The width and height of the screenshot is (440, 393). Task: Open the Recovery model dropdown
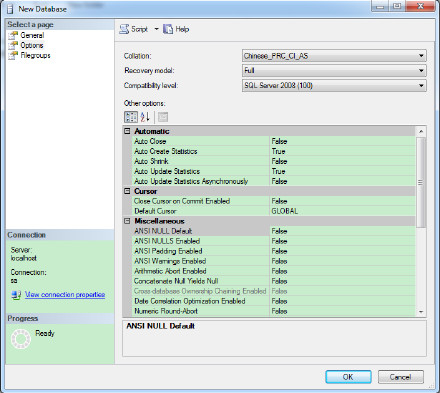(x=334, y=71)
